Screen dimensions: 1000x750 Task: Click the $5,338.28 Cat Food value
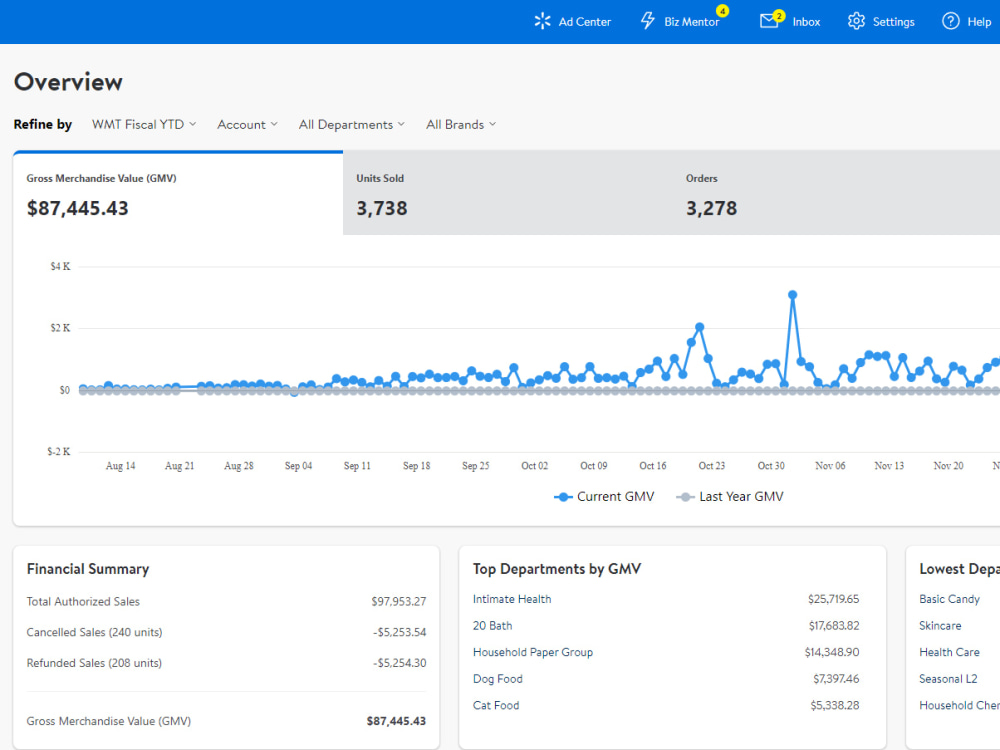[x=835, y=705]
